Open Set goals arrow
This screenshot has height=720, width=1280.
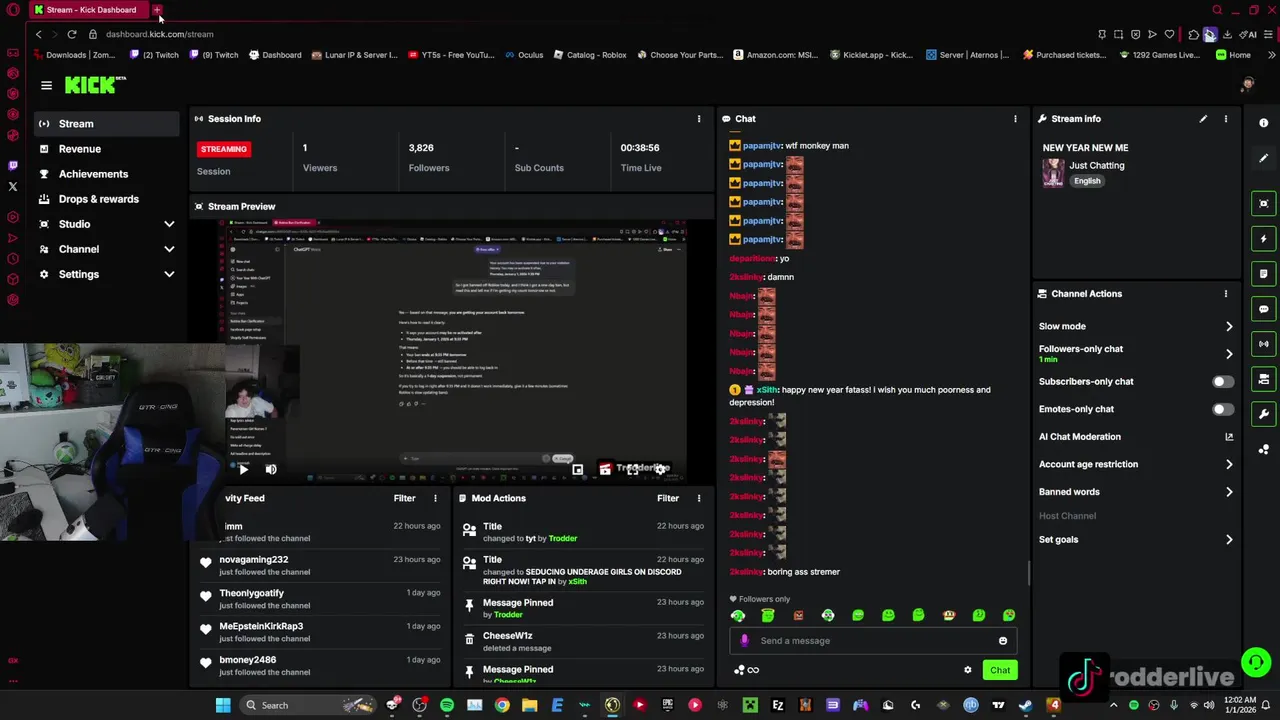coord(1229,540)
